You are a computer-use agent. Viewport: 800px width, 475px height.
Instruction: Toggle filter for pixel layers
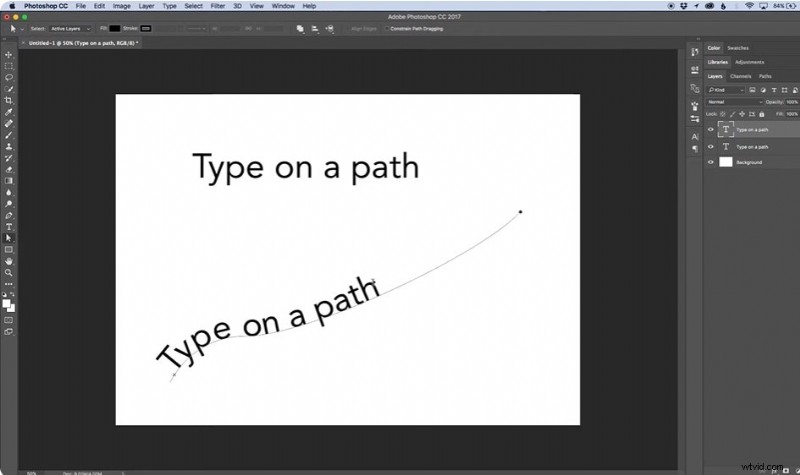pyautogui.click(x=752, y=90)
